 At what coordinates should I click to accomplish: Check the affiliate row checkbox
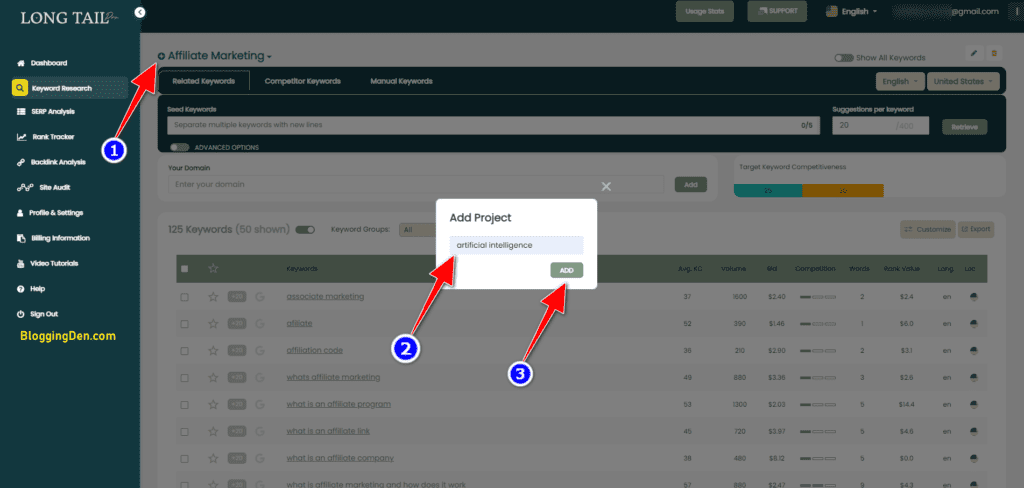tap(185, 323)
